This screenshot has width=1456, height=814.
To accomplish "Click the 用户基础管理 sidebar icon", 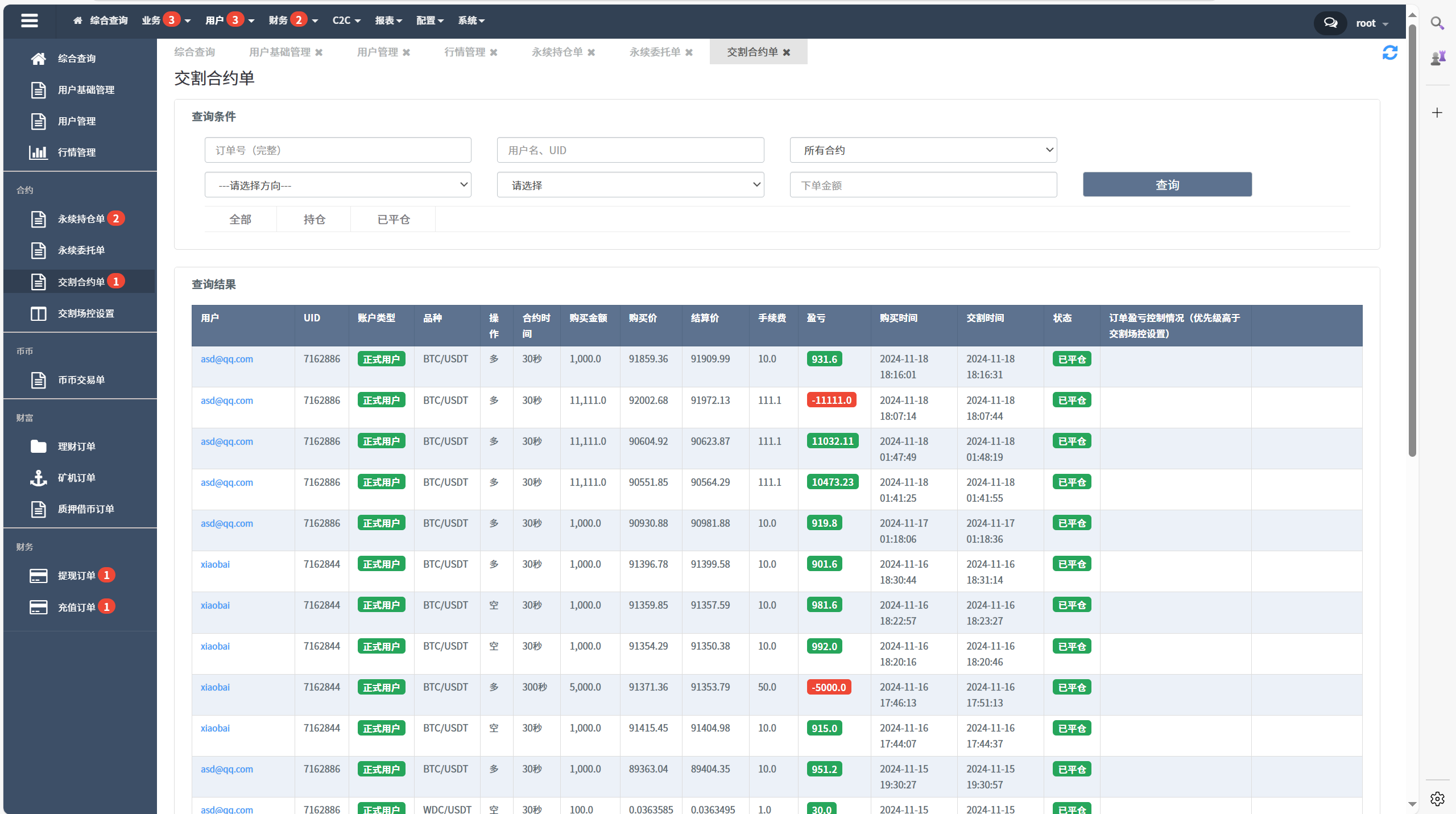I will (38, 90).
